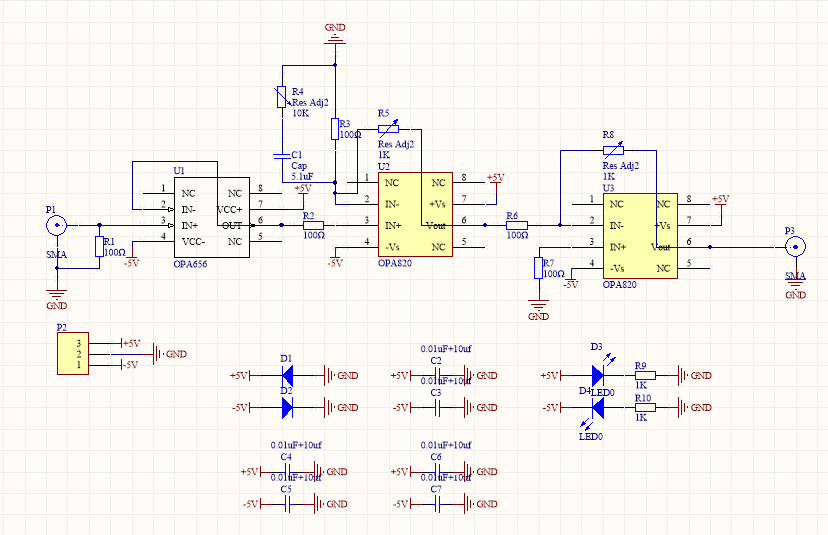
Task: Select the 10K value under R4
Action: point(300,113)
